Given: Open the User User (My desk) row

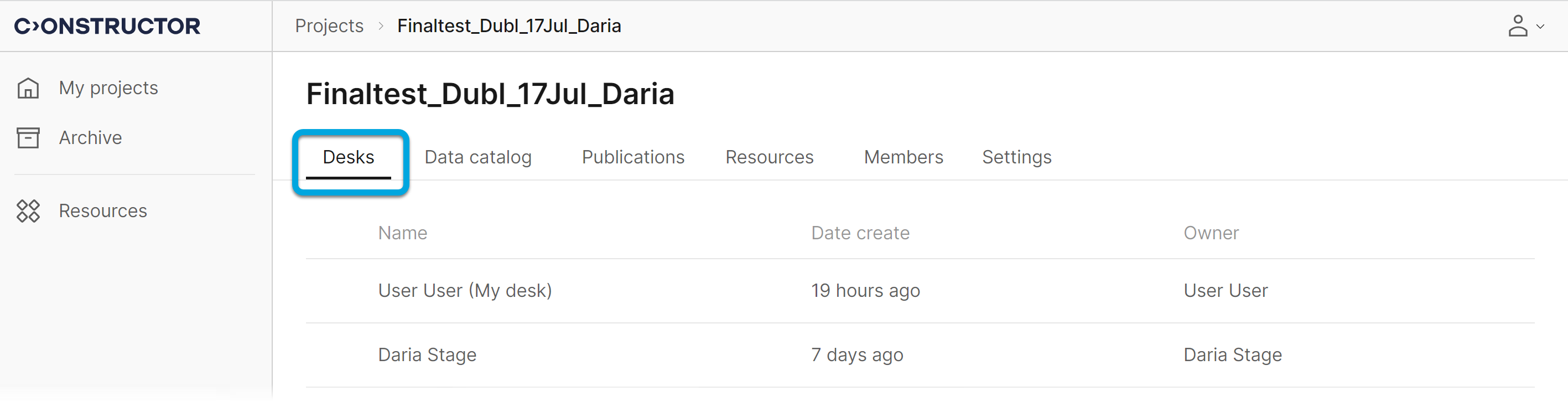Looking at the screenshot, I should point(464,291).
